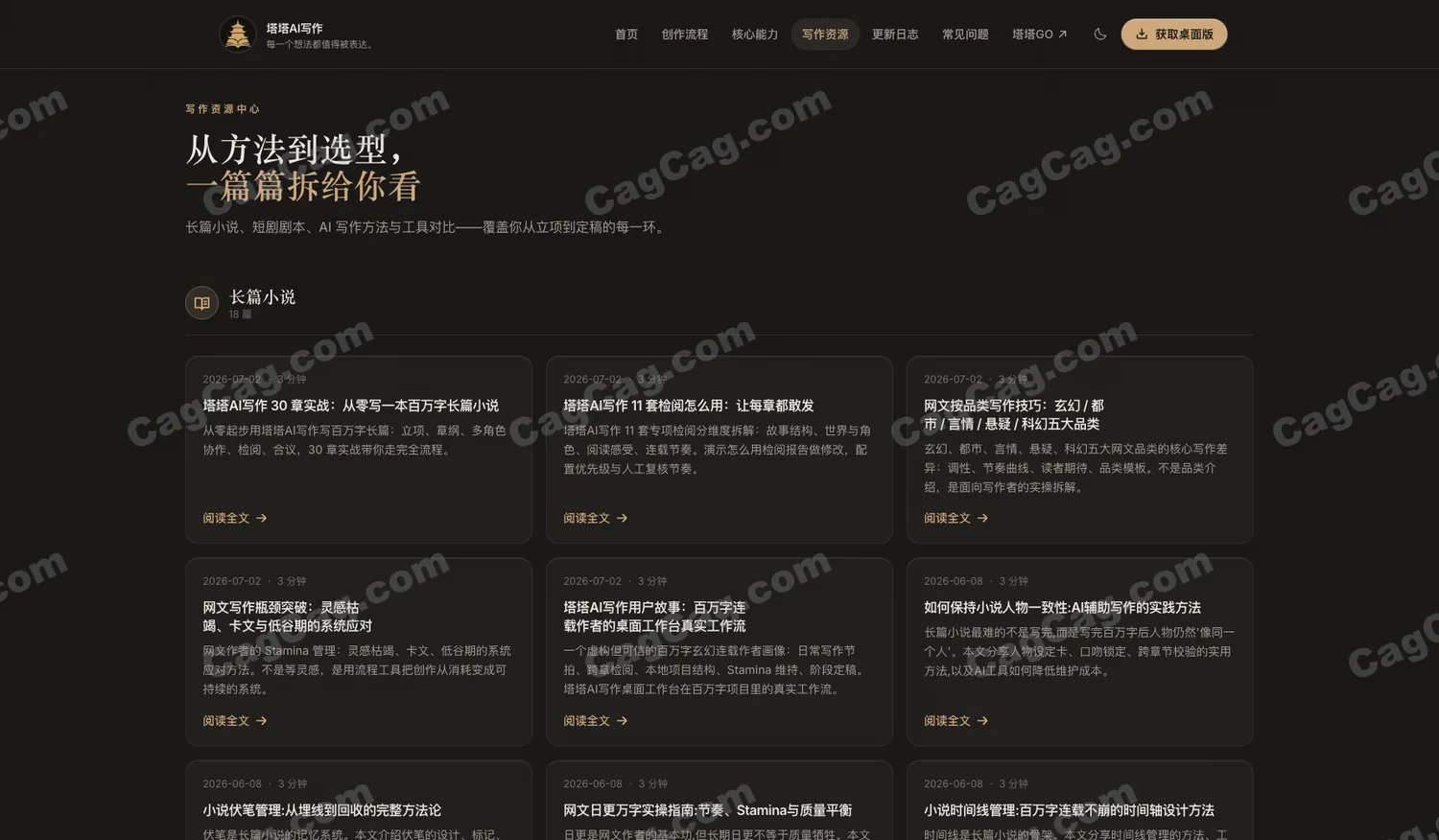1439x840 pixels.
Task: Click the tagline 每一个想法都值得被表达
Action: [320, 45]
